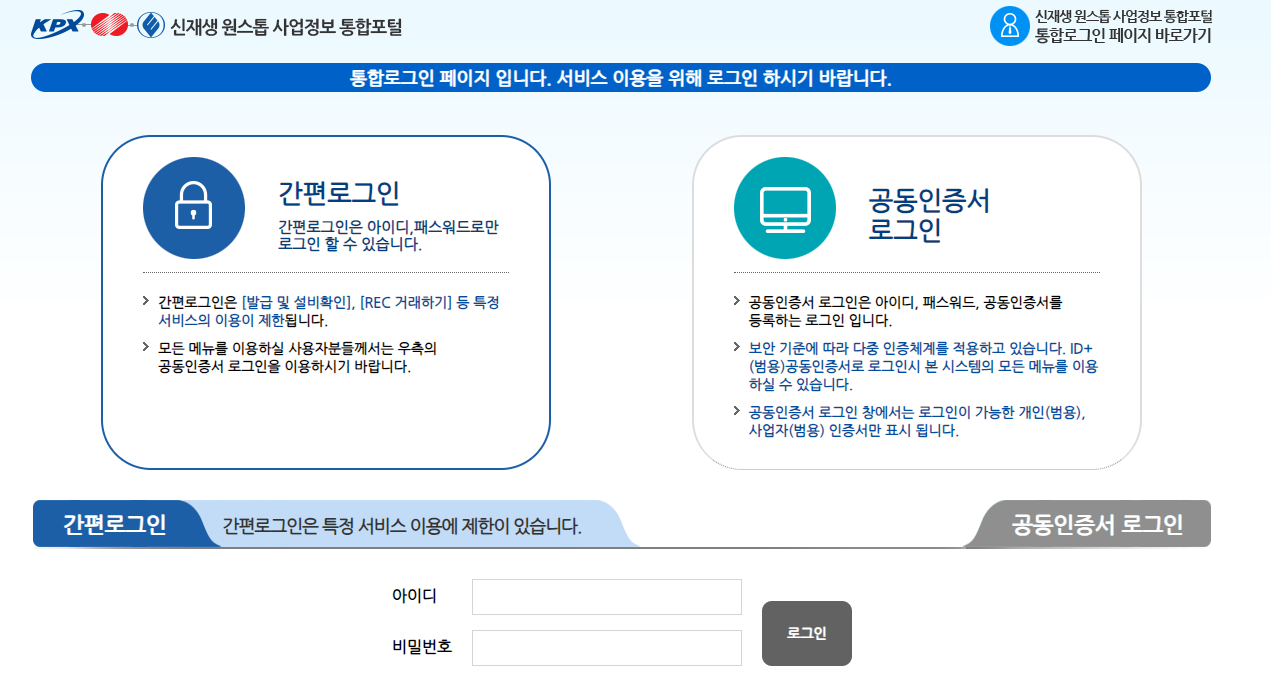Select the blue padlock icon for 간편로그인
1271x679 pixels.
pos(195,207)
